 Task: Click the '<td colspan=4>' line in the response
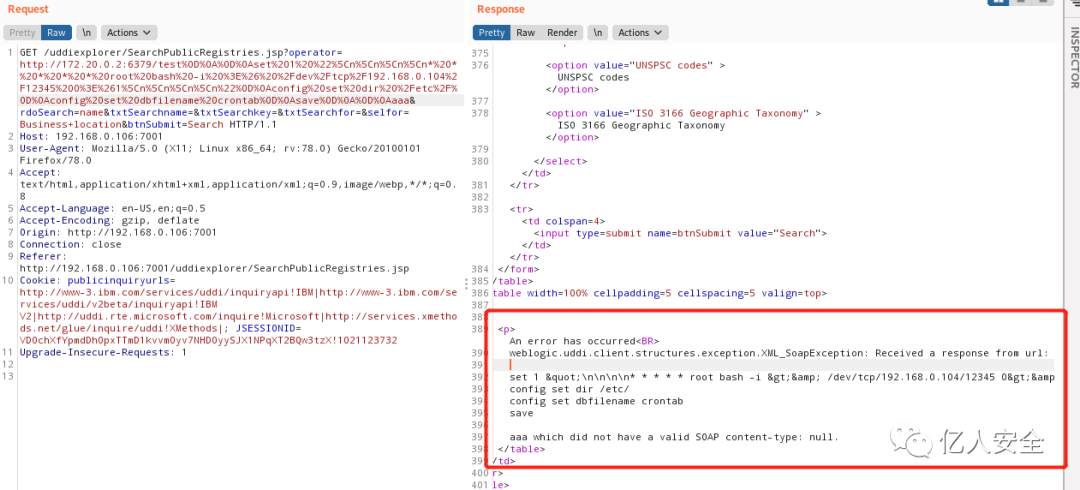(x=563, y=221)
